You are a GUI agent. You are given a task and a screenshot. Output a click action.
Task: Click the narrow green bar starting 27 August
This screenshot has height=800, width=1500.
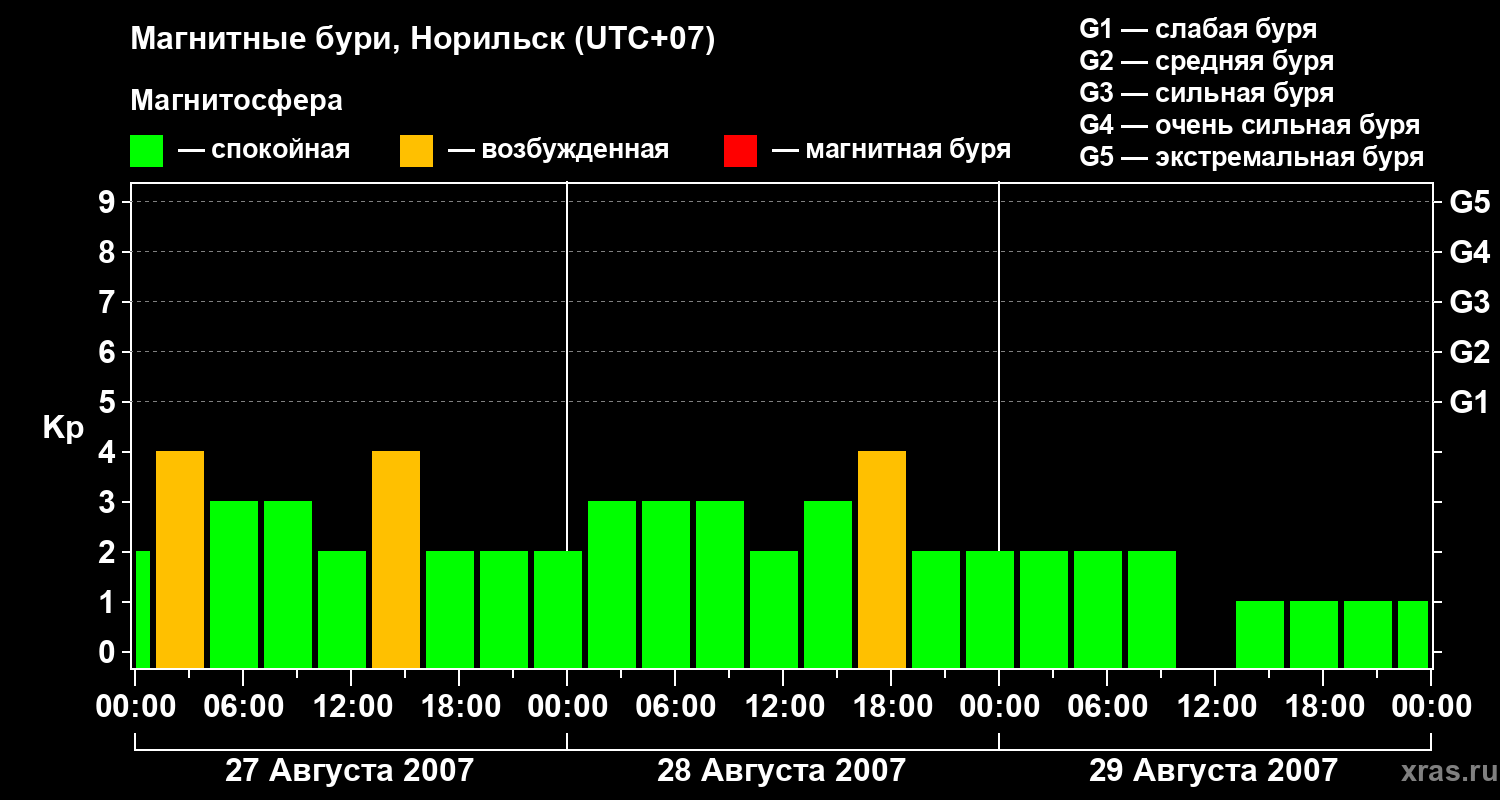pyautogui.click(x=143, y=610)
